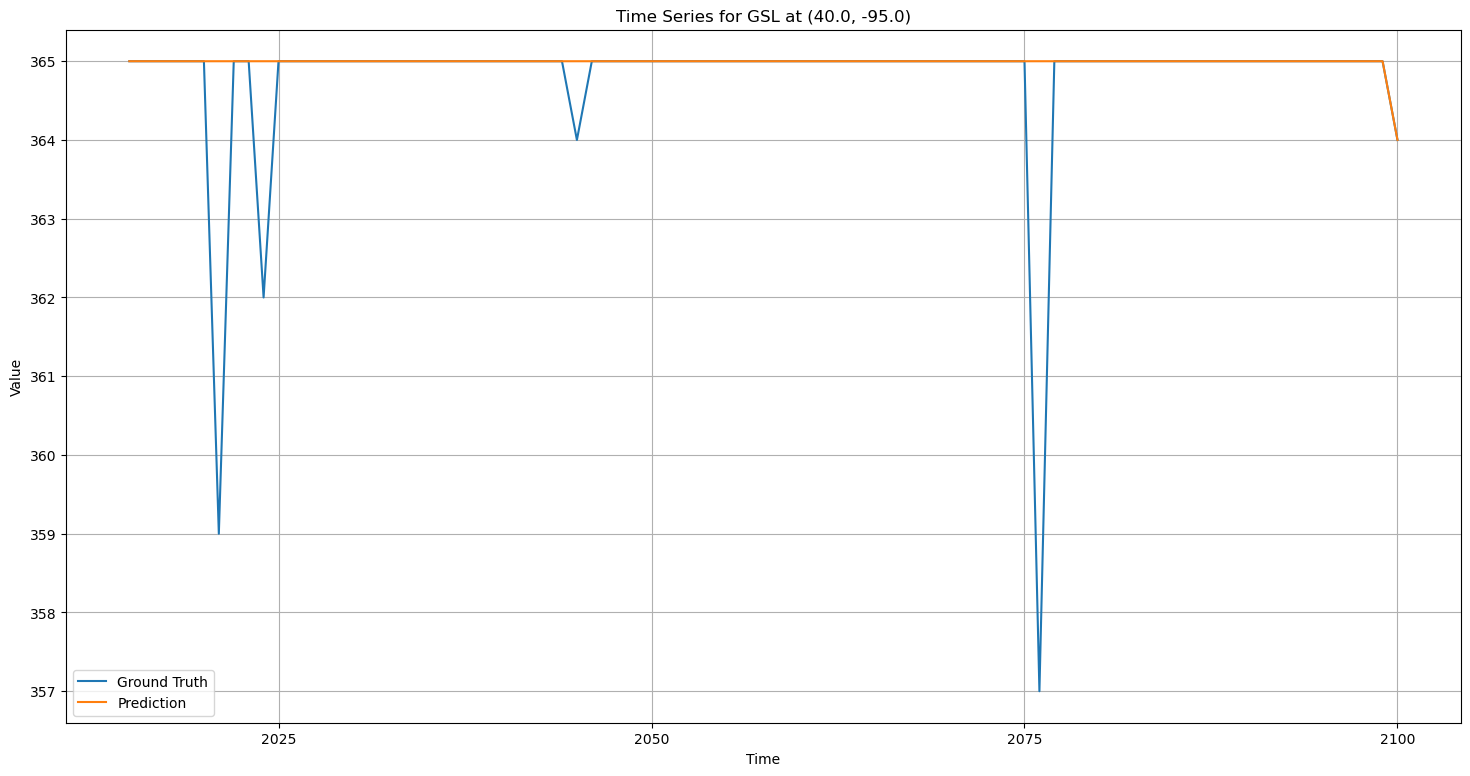
Task: Click the chart title text
Action: [x=763, y=16]
